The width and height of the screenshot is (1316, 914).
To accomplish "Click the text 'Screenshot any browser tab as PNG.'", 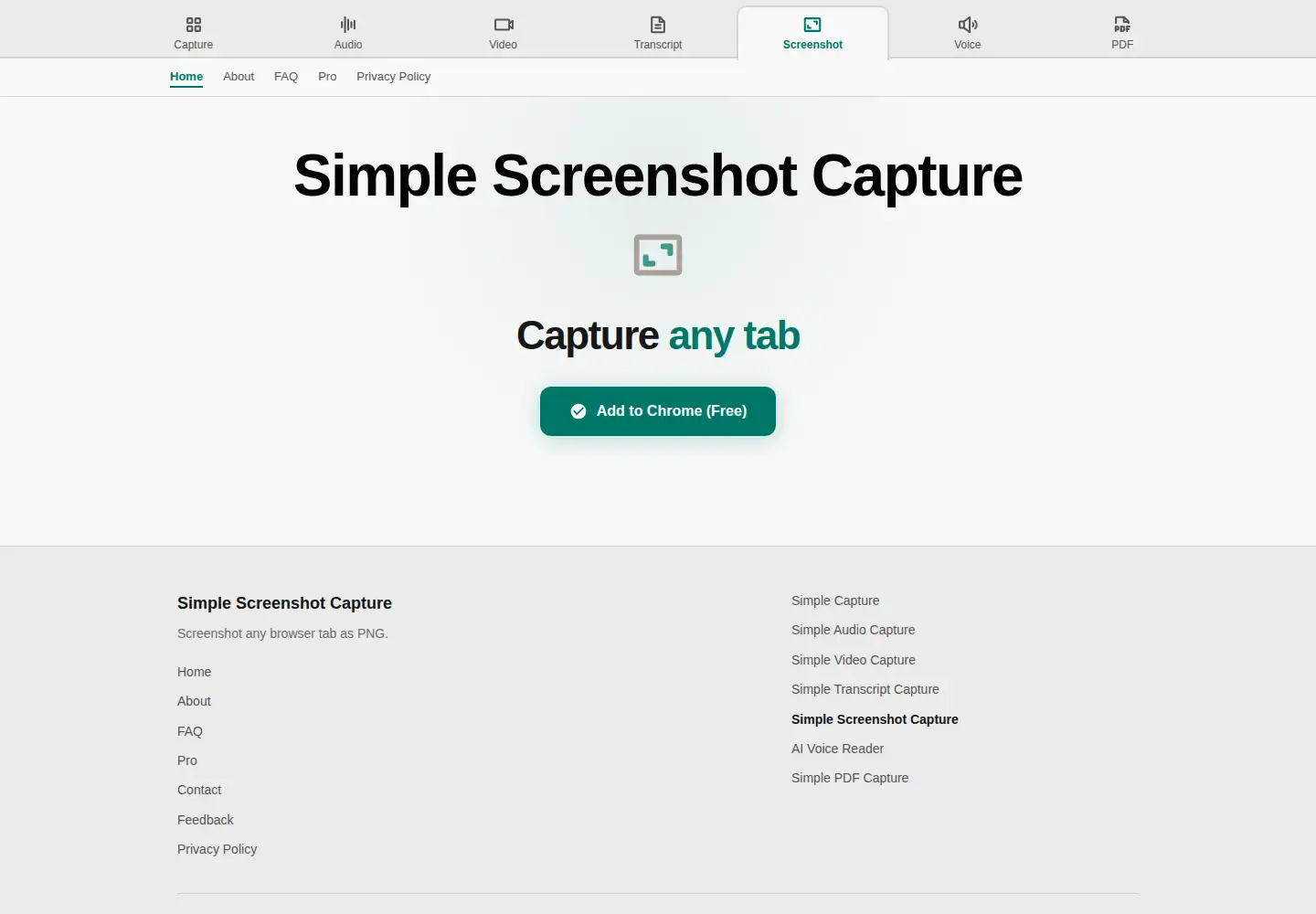I will pos(282,633).
